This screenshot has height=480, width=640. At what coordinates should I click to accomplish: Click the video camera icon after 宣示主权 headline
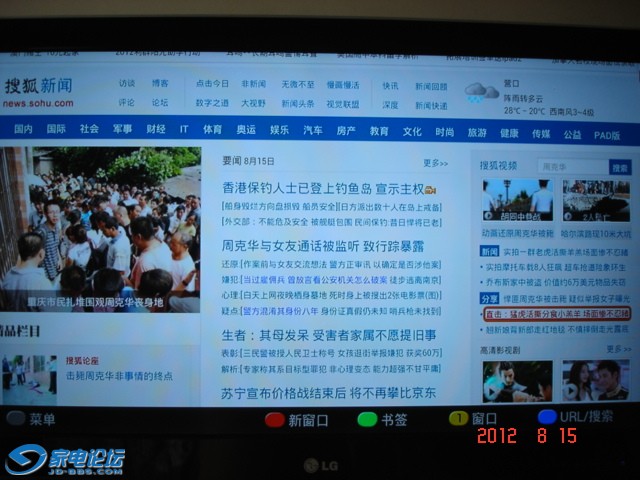click(x=431, y=190)
